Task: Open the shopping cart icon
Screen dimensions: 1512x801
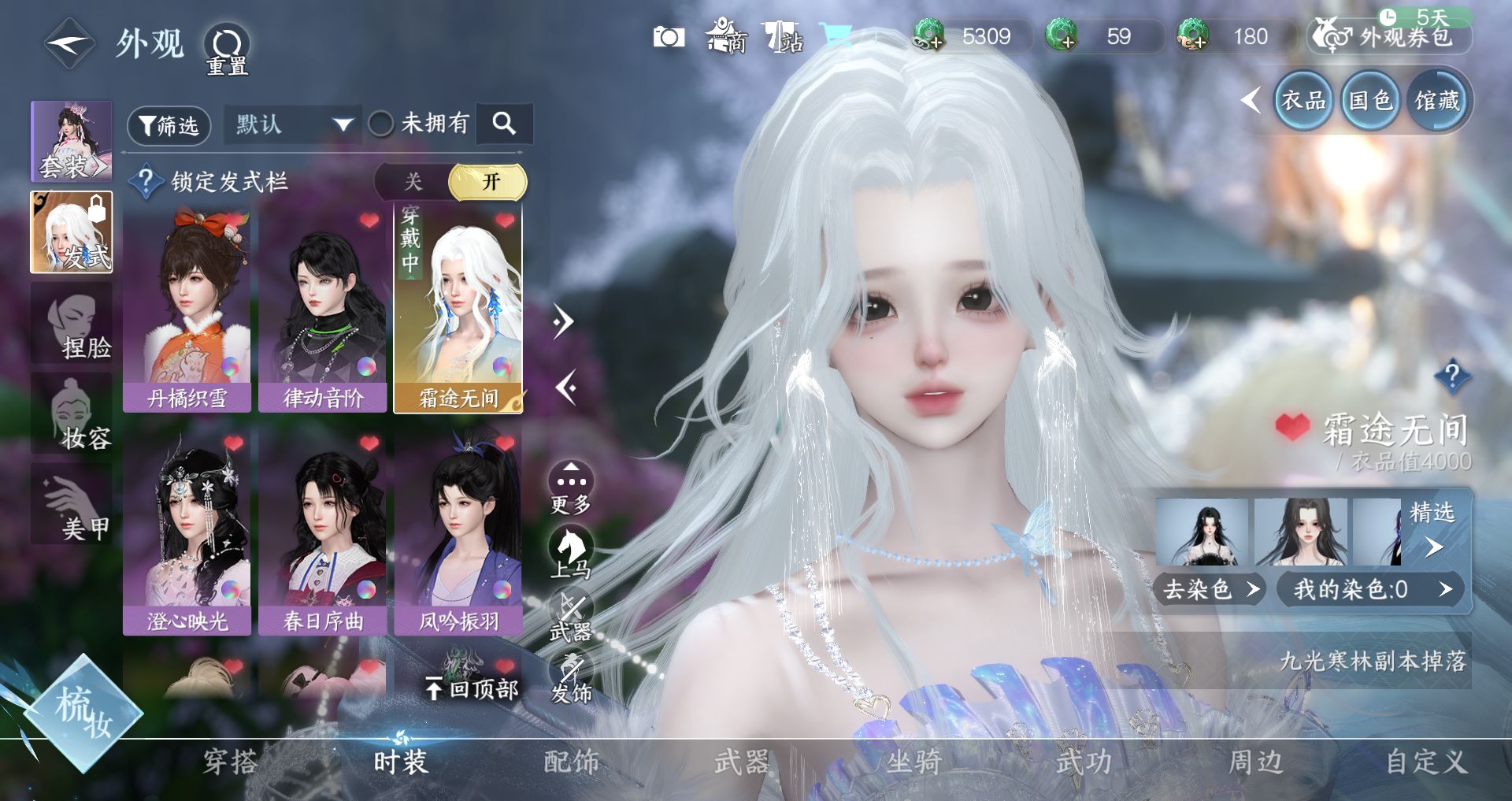Action: pyautogui.click(x=835, y=35)
